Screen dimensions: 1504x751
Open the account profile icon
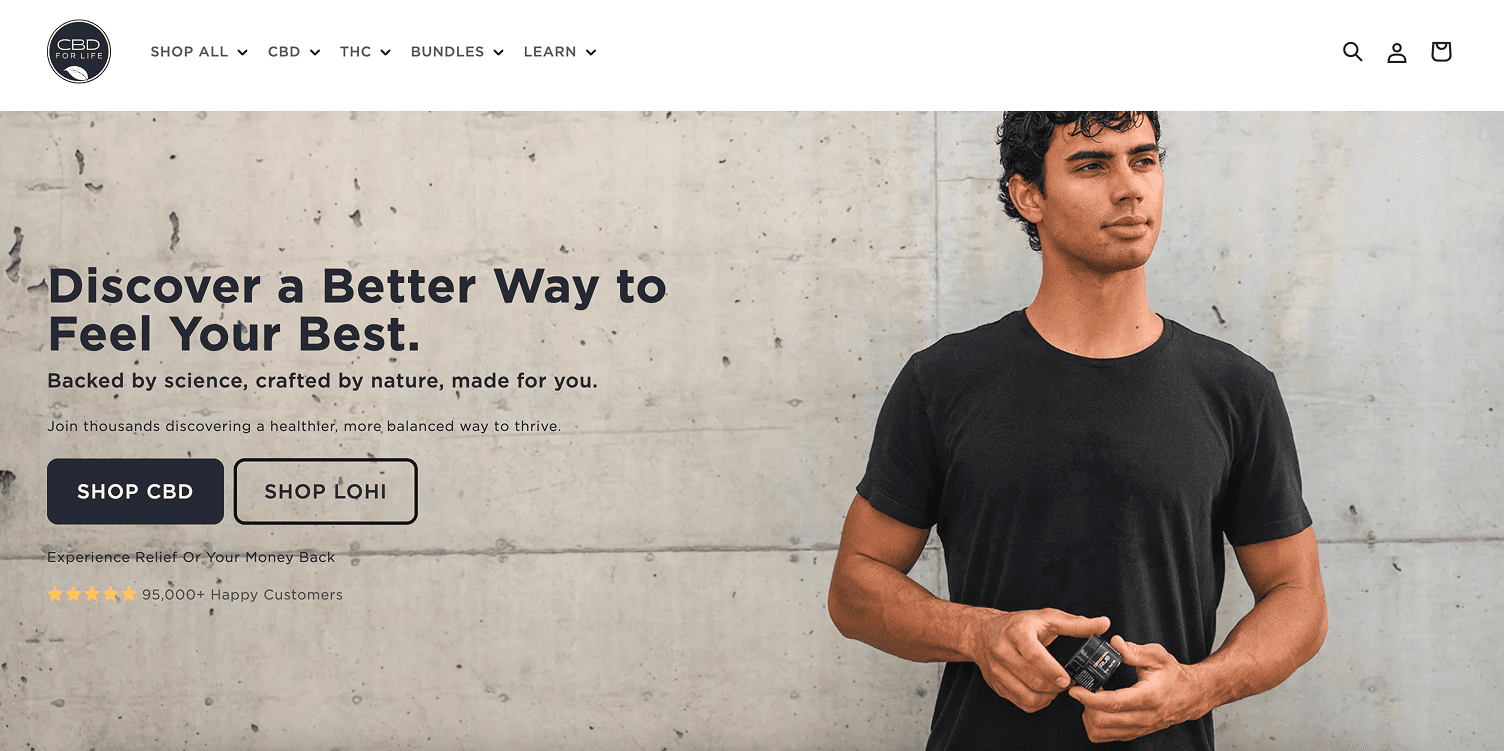coord(1396,52)
